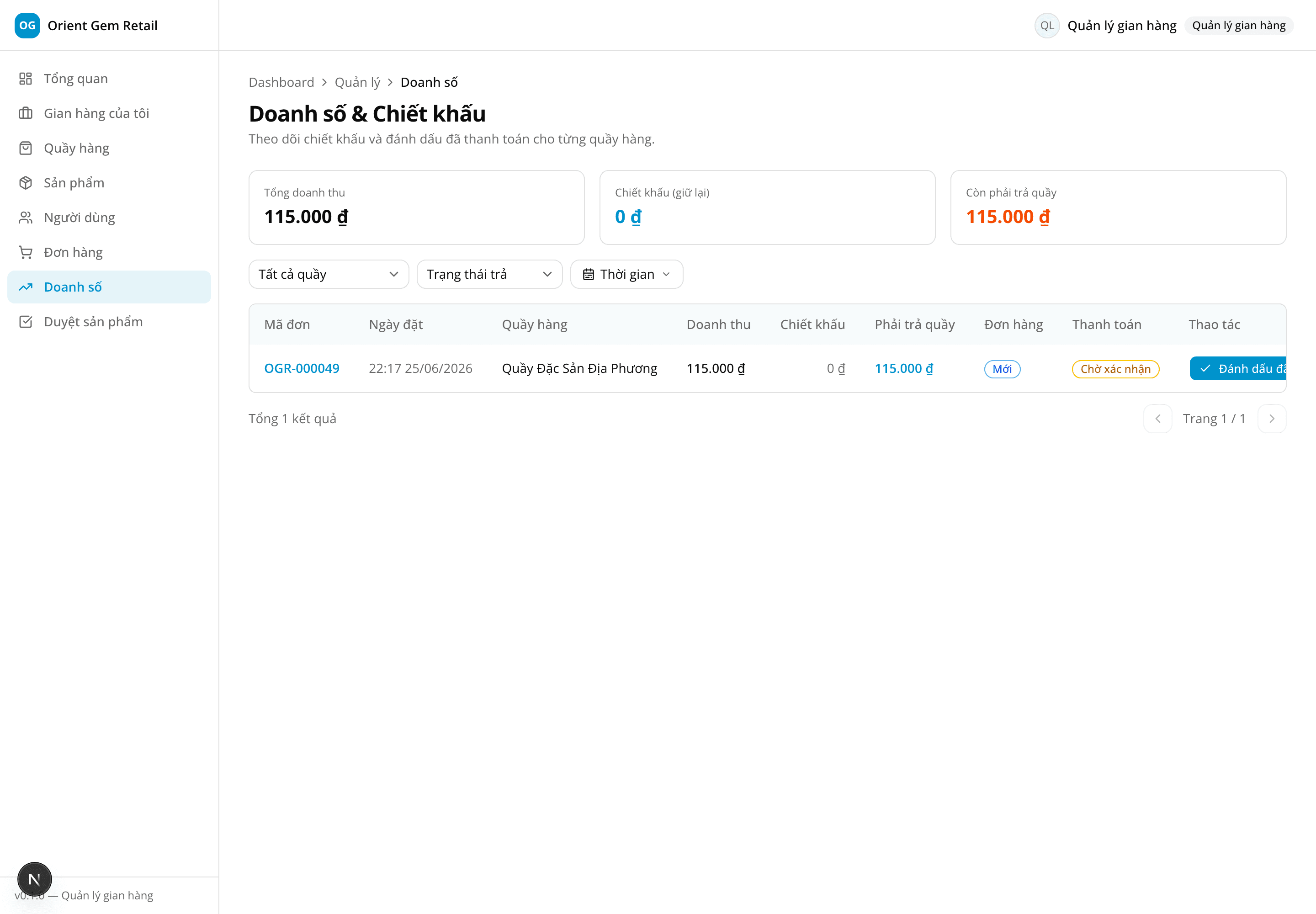Click the calendar icon in Thời gian filter
This screenshot has width=1316, height=914.
[588, 274]
